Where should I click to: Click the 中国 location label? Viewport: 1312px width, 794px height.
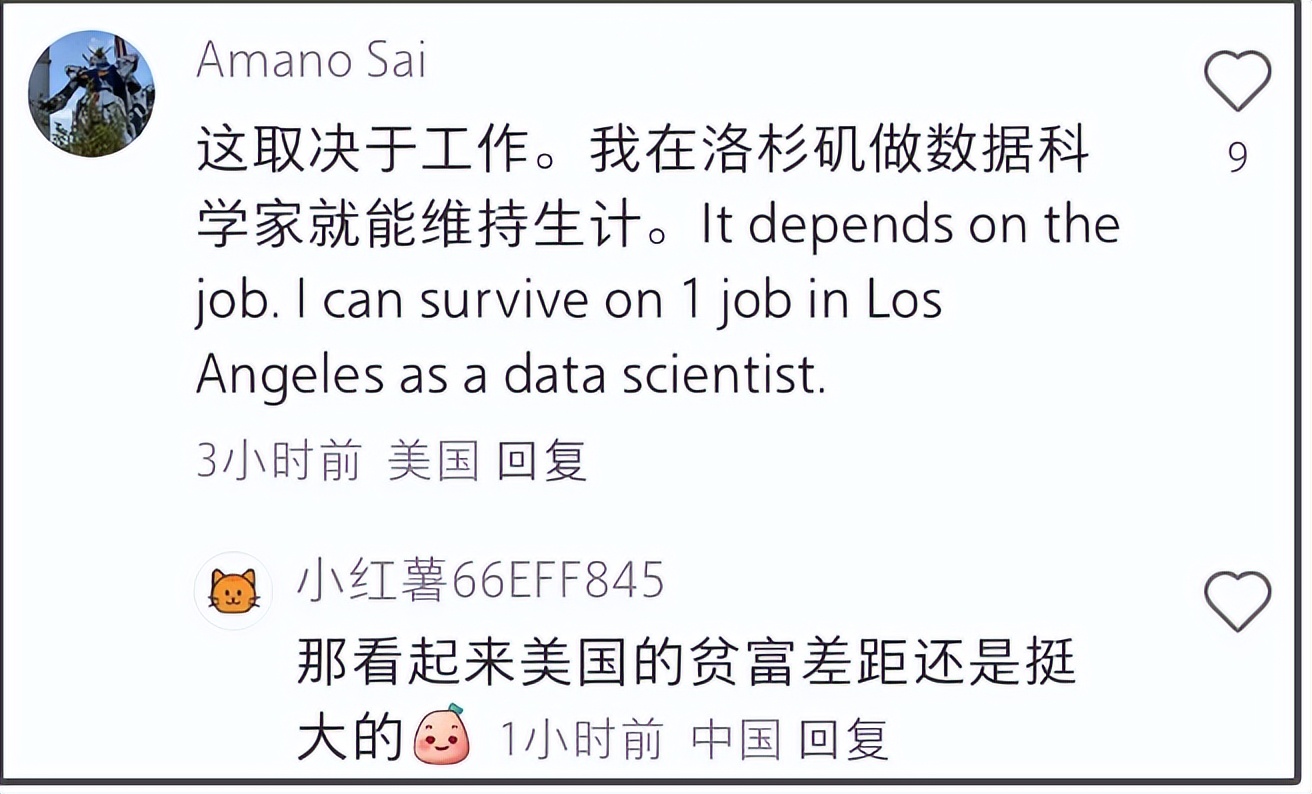point(735,740)
